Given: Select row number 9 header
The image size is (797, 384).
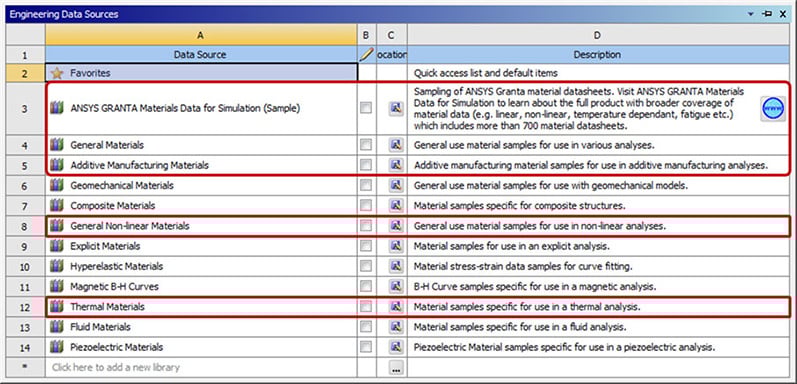Looking at the screenshot, I should tap(25, 246).
